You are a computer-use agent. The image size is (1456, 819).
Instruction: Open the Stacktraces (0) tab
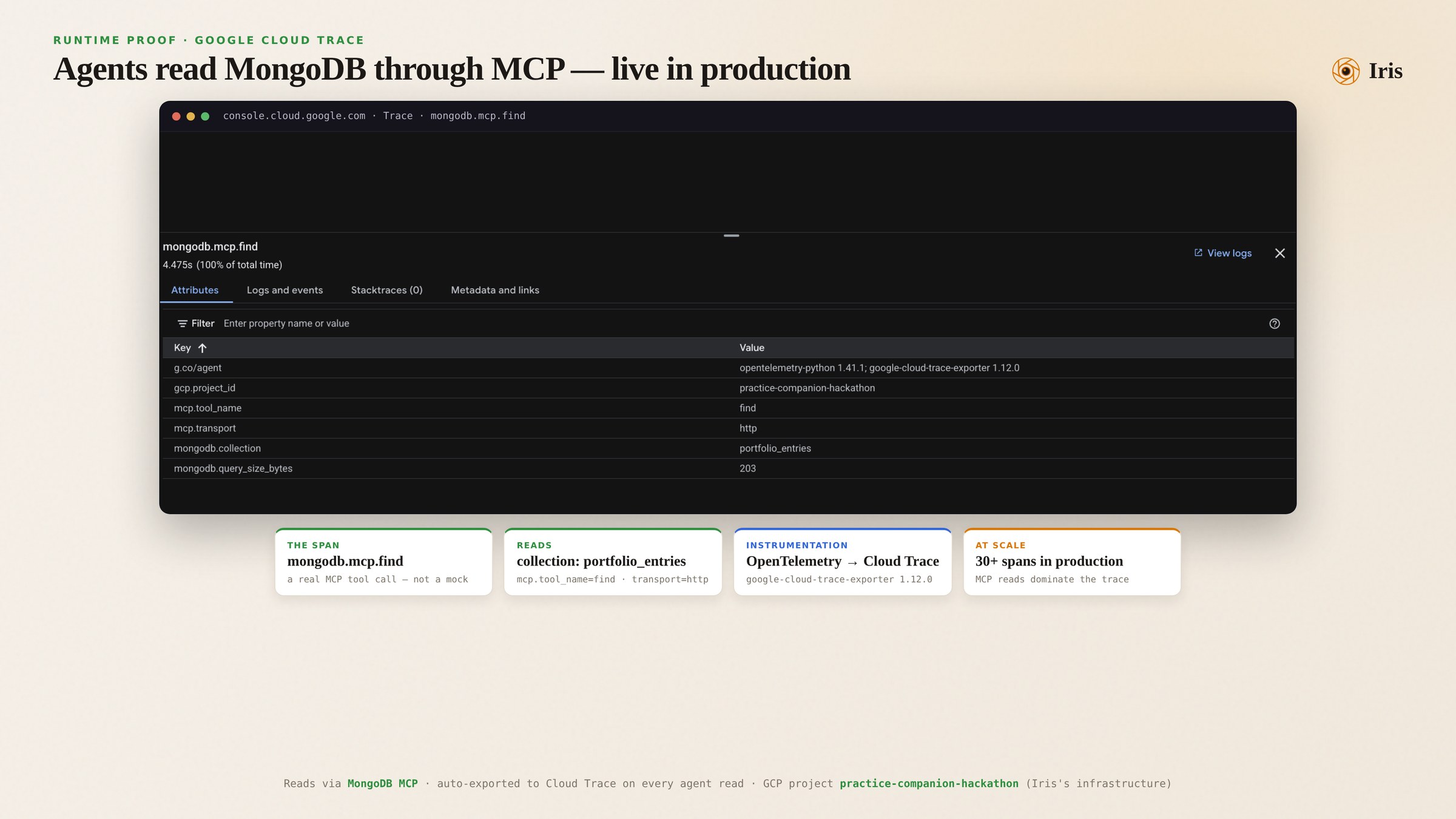(x=386, y=290)
